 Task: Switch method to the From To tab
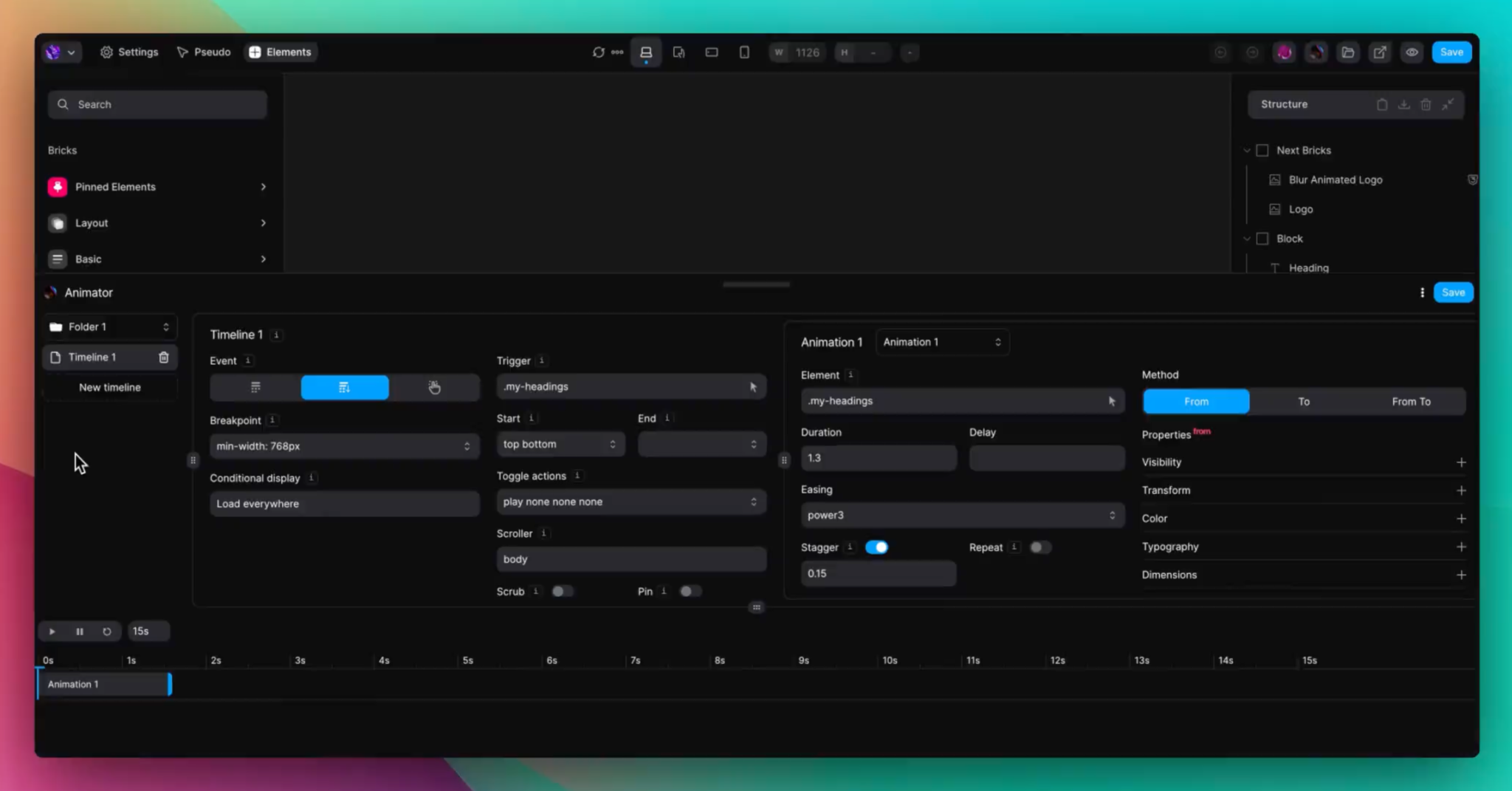[1411, 402]
